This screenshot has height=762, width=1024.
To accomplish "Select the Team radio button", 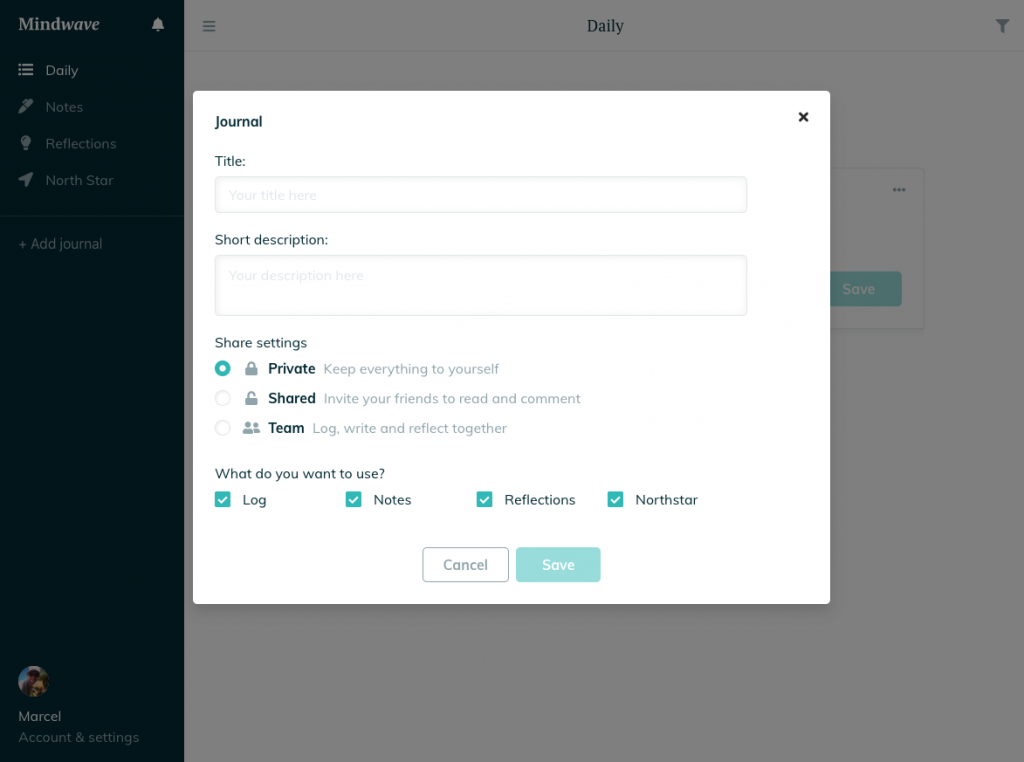I will click(x=223, y=428).
